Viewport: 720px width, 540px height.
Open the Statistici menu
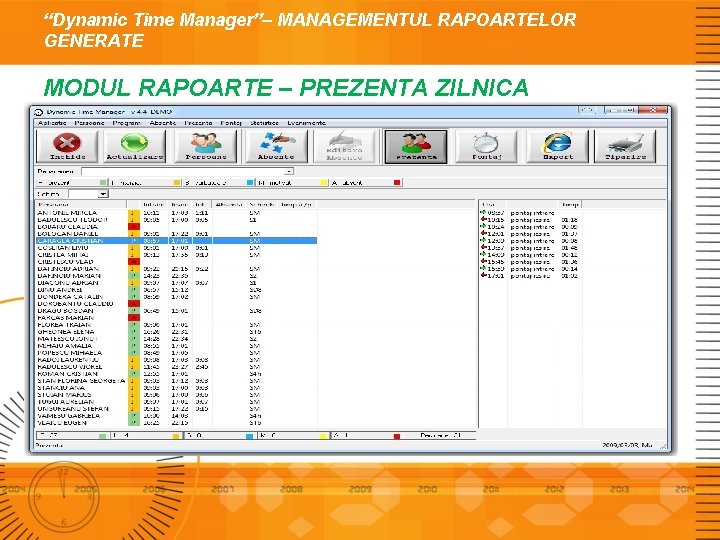click(x=264, y=123)
